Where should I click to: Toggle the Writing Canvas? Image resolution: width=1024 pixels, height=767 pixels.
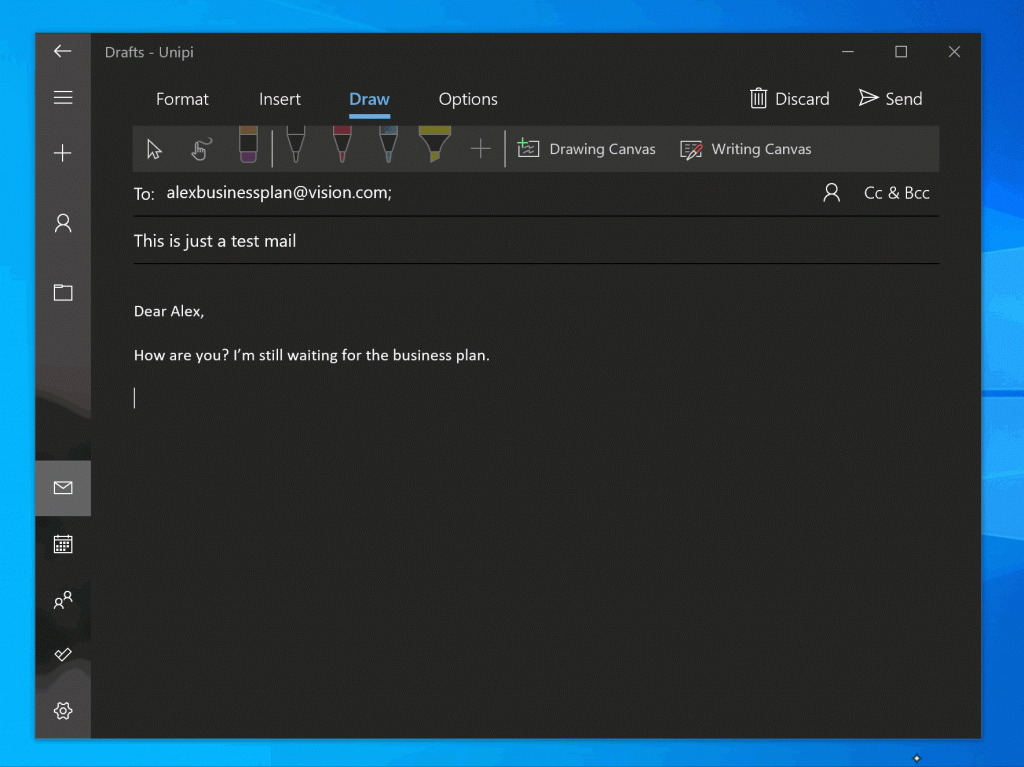(746, 148)
